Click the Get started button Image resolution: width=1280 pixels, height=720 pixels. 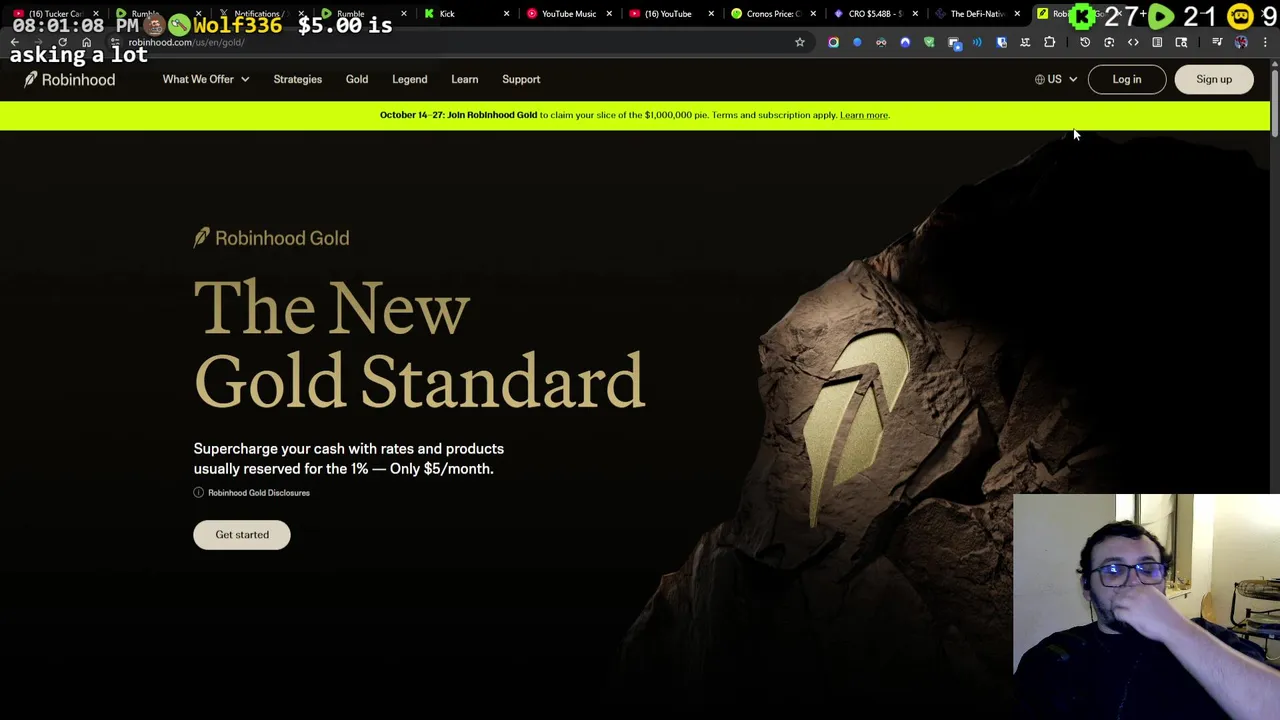tap(242, 534)
